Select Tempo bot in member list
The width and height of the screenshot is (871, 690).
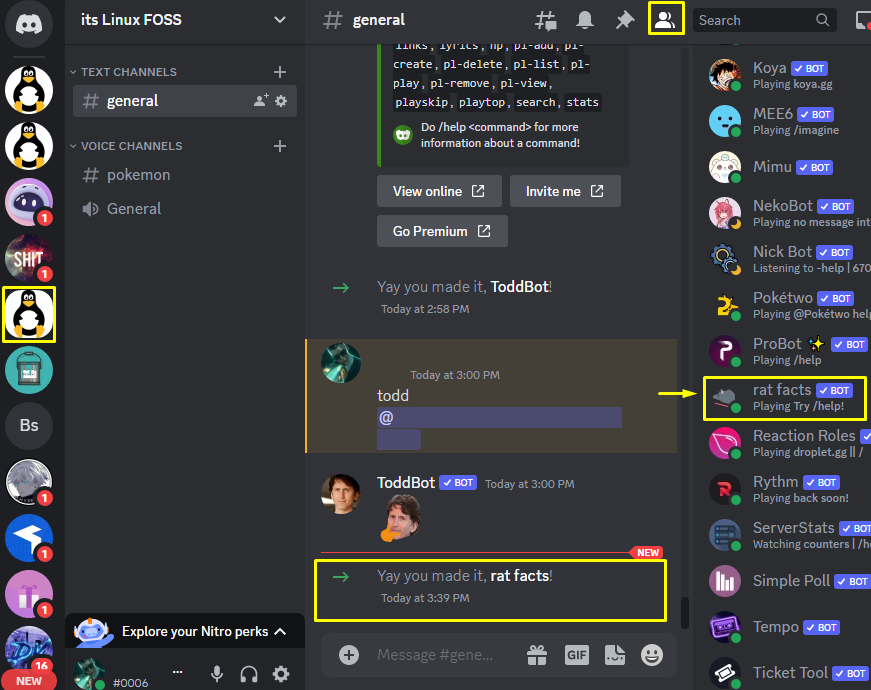pos(787,627)
